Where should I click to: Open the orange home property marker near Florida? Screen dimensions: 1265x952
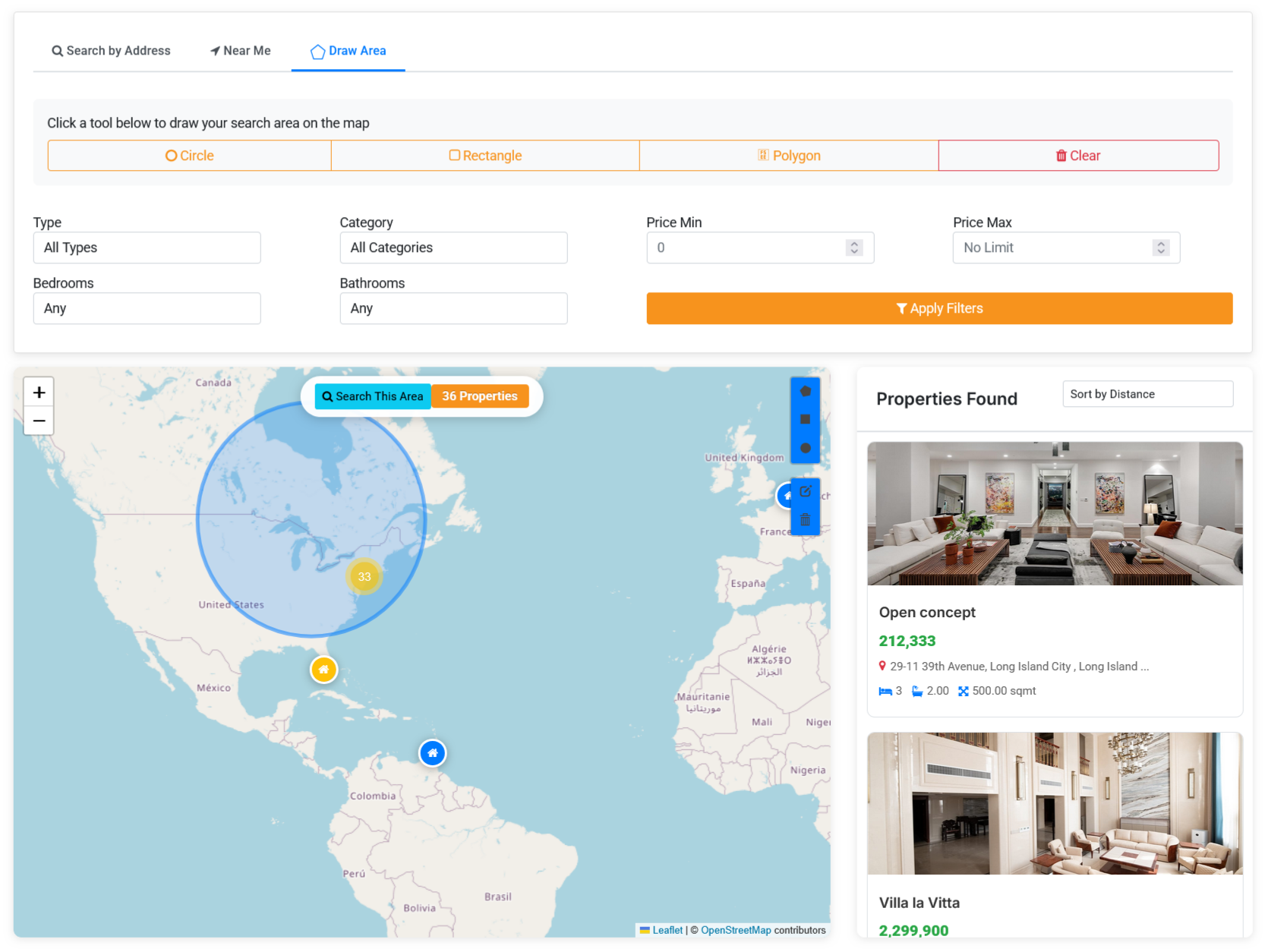click(x=324, y=669)
